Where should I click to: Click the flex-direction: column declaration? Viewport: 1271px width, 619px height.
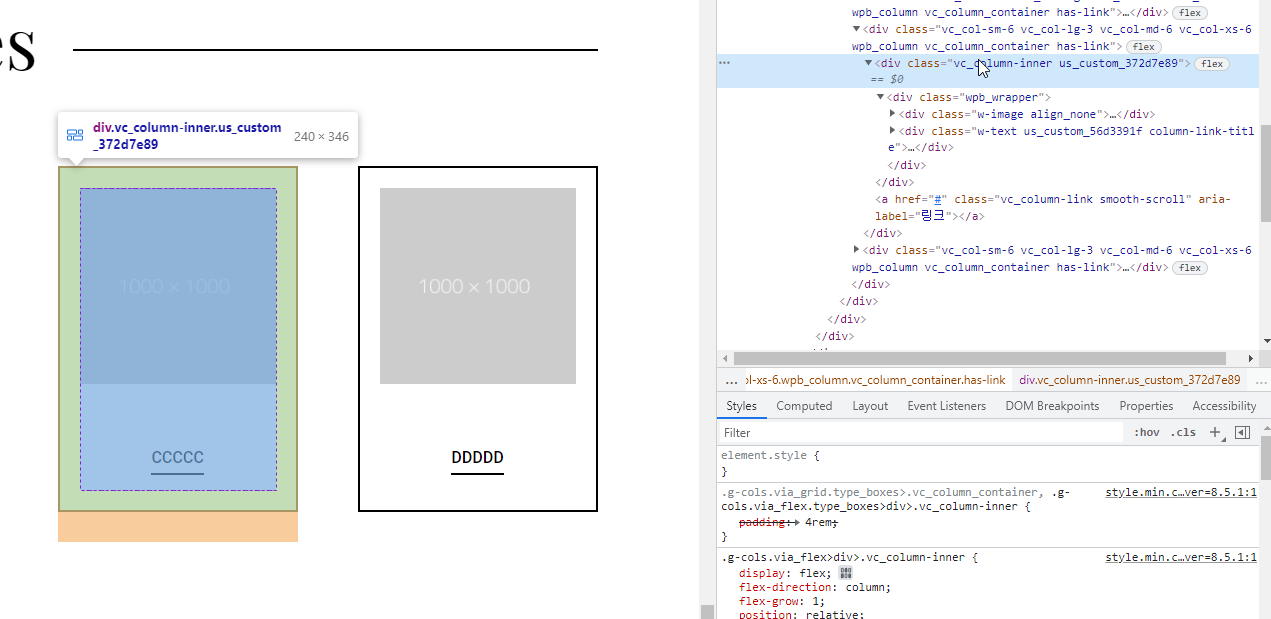click(815, 587)
